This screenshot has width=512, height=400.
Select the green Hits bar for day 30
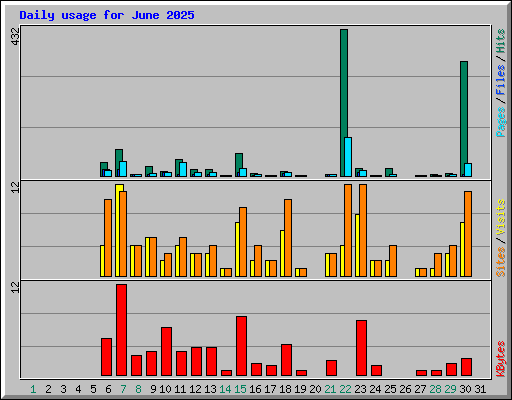[464, 119]
